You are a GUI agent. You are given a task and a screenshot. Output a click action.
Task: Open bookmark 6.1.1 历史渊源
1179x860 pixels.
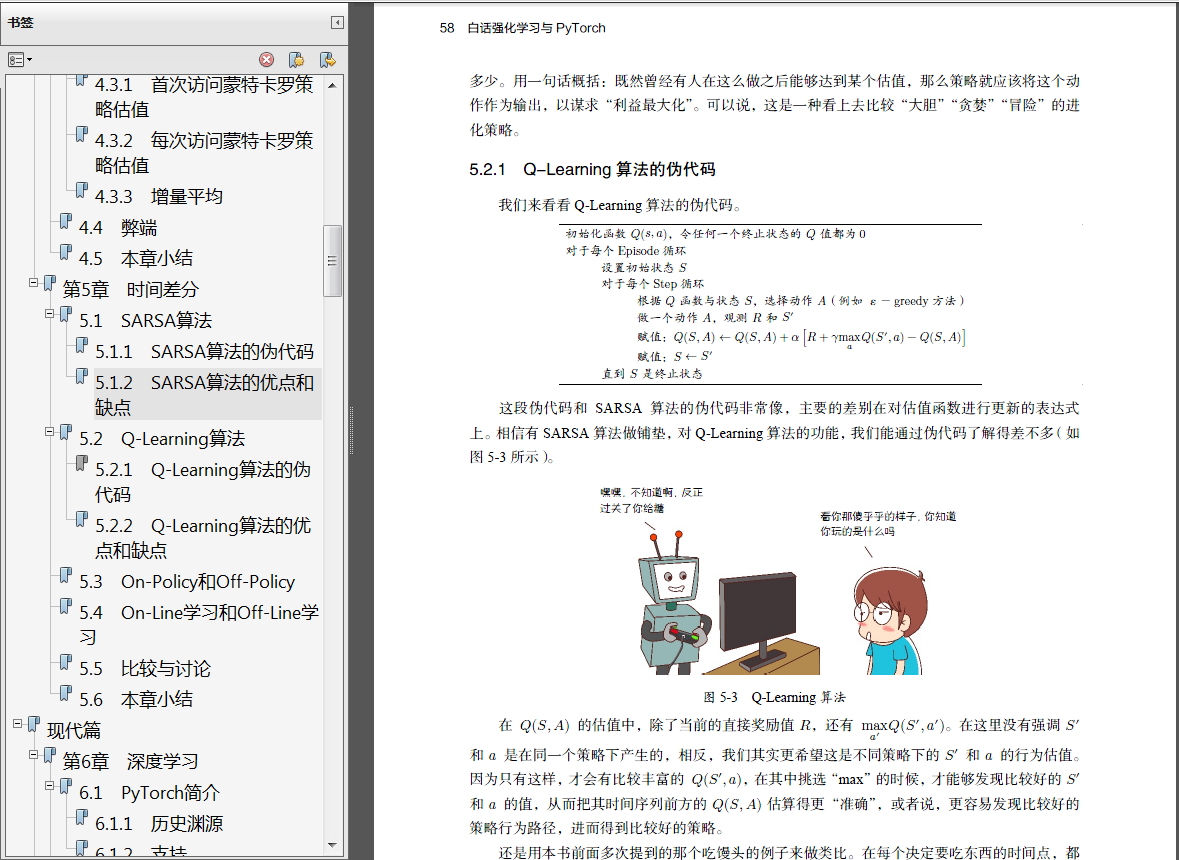point(159,824)
